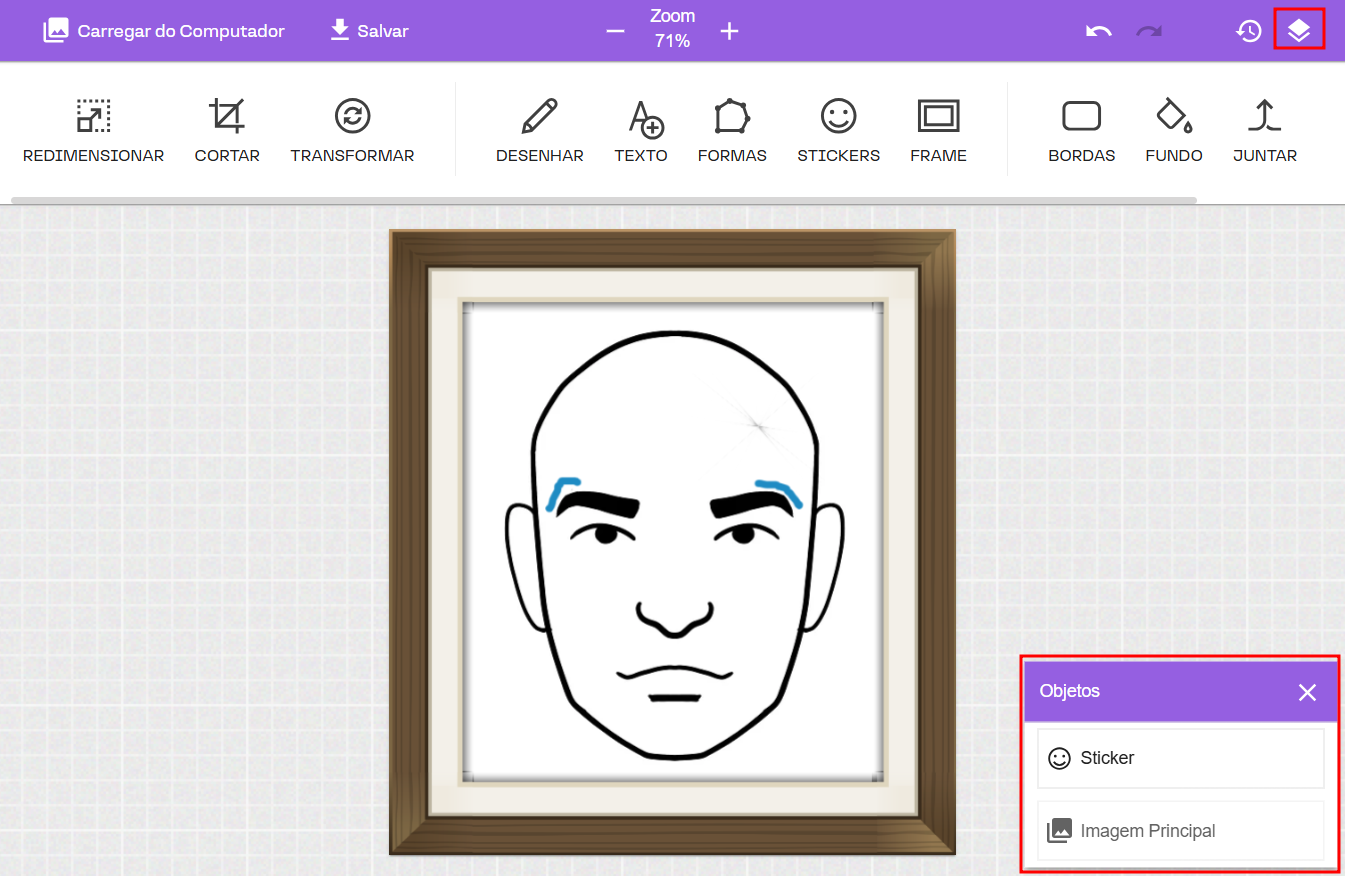Open the Bordas rounded borders tool
This screenshot has height=876, width=1345.
click(1081, 130)
